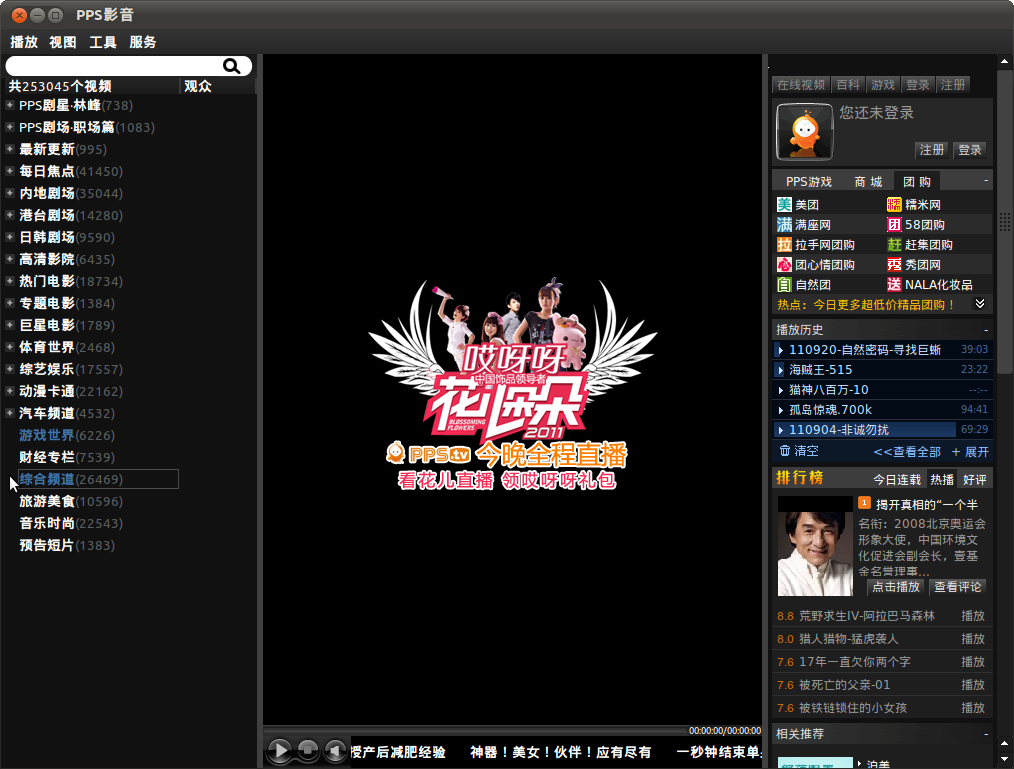Expand 每日焦点 category
The image size is (1014, 769).
tap(10, 171)
